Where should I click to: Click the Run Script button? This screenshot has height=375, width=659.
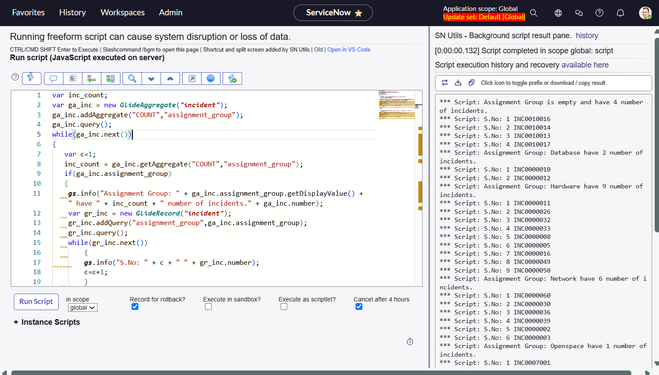tap(36, 301)
